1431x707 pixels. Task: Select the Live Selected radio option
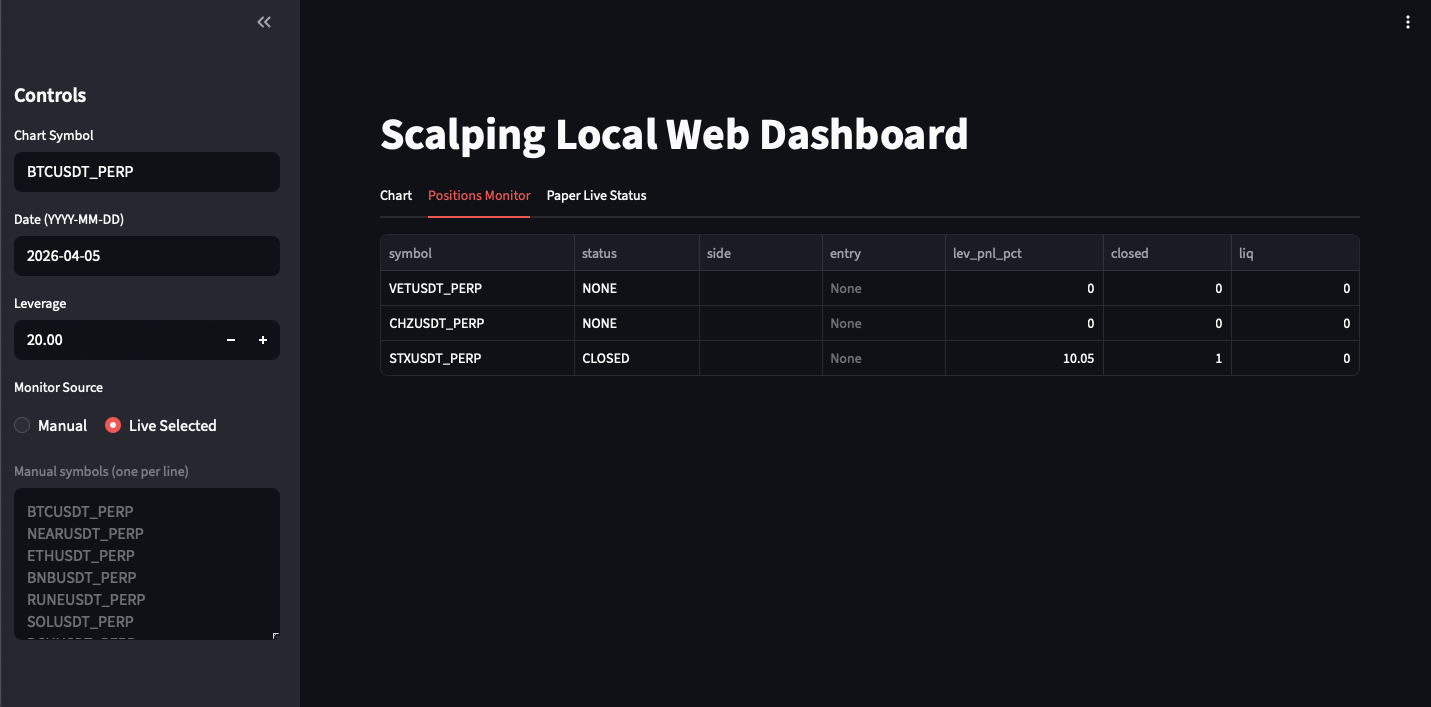coord(114,426)
